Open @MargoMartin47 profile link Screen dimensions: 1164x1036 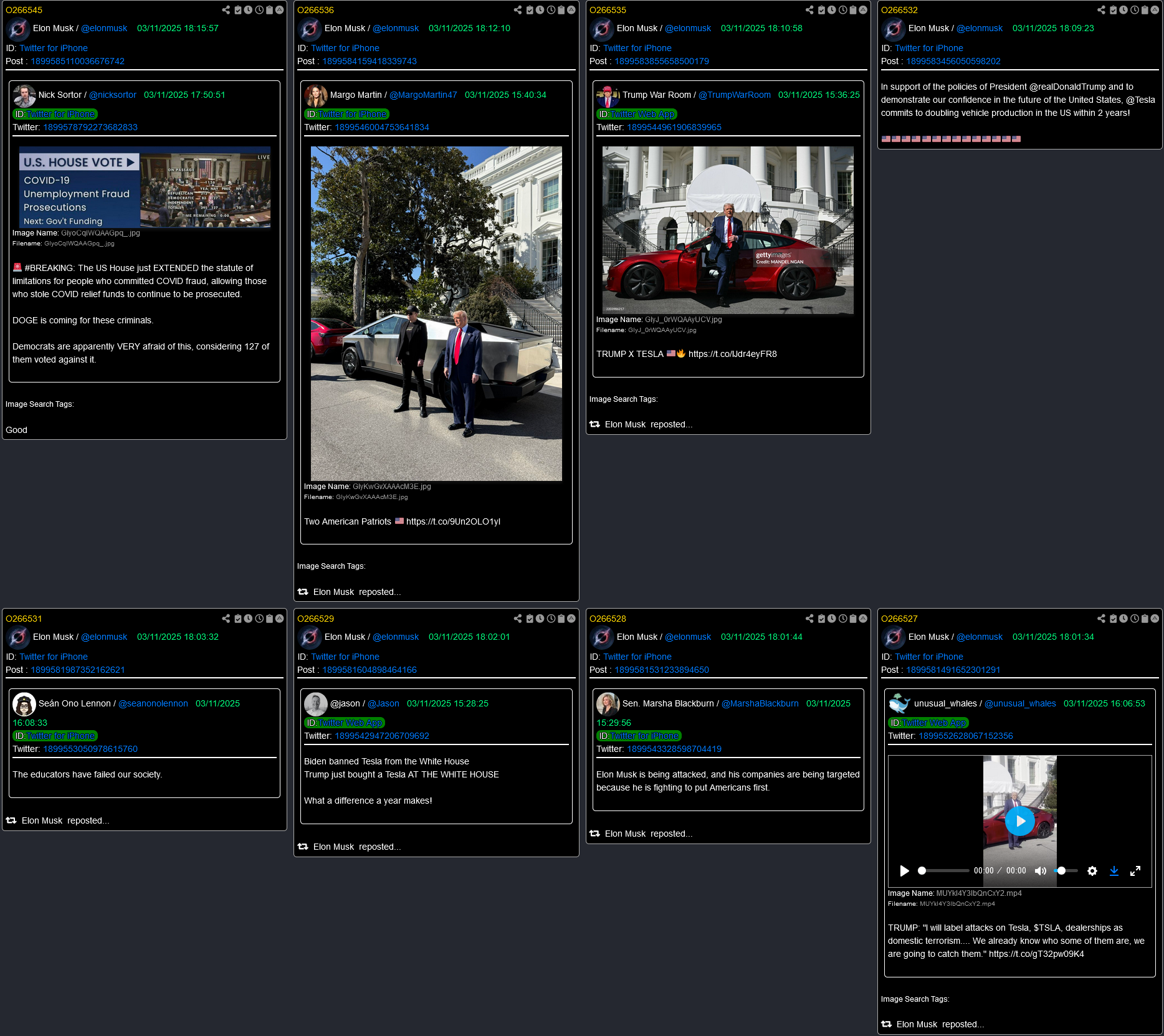pyautogui.click(x=423, y=95)
